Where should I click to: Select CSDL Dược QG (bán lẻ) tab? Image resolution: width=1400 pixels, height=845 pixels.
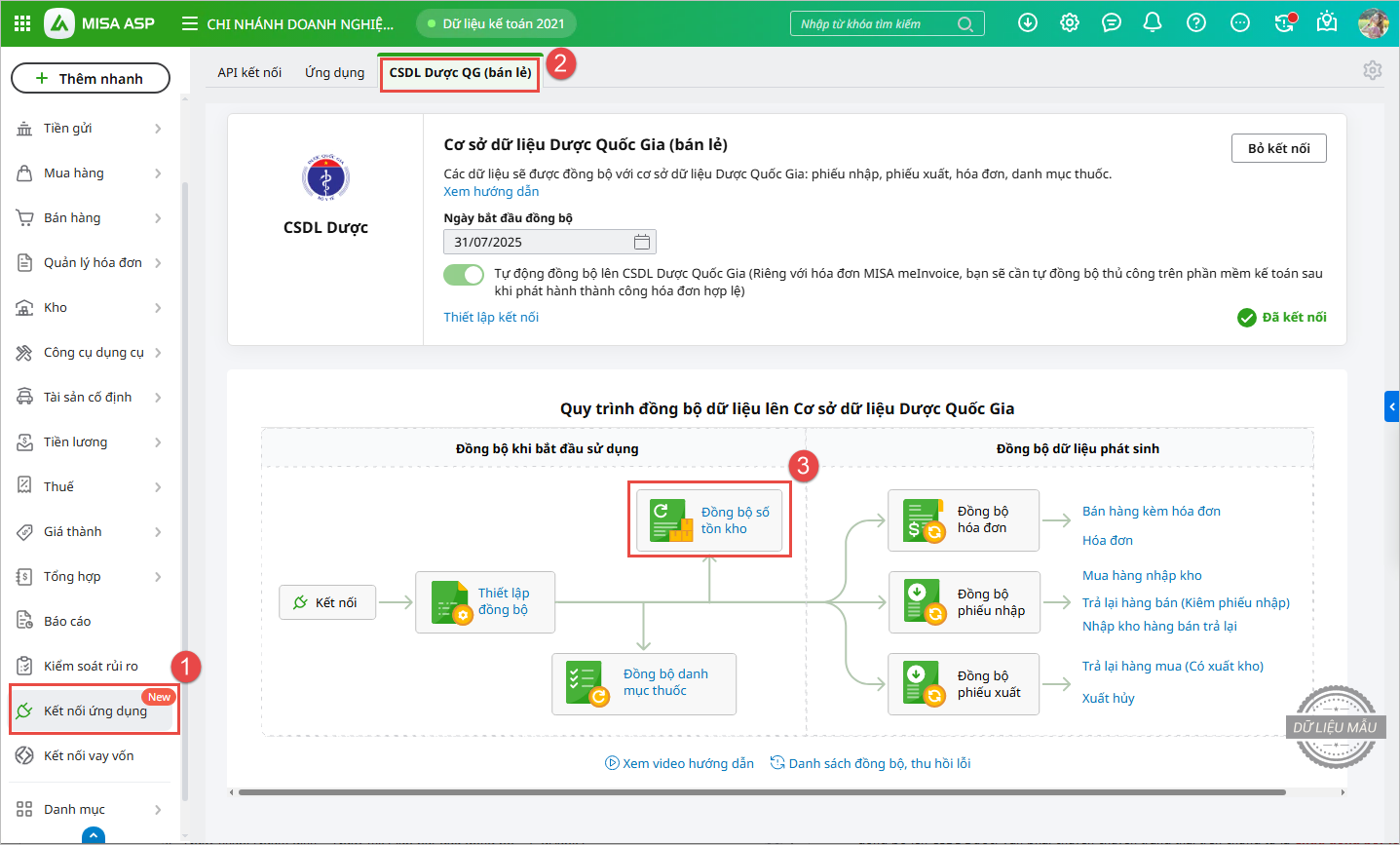pos(460,72)
